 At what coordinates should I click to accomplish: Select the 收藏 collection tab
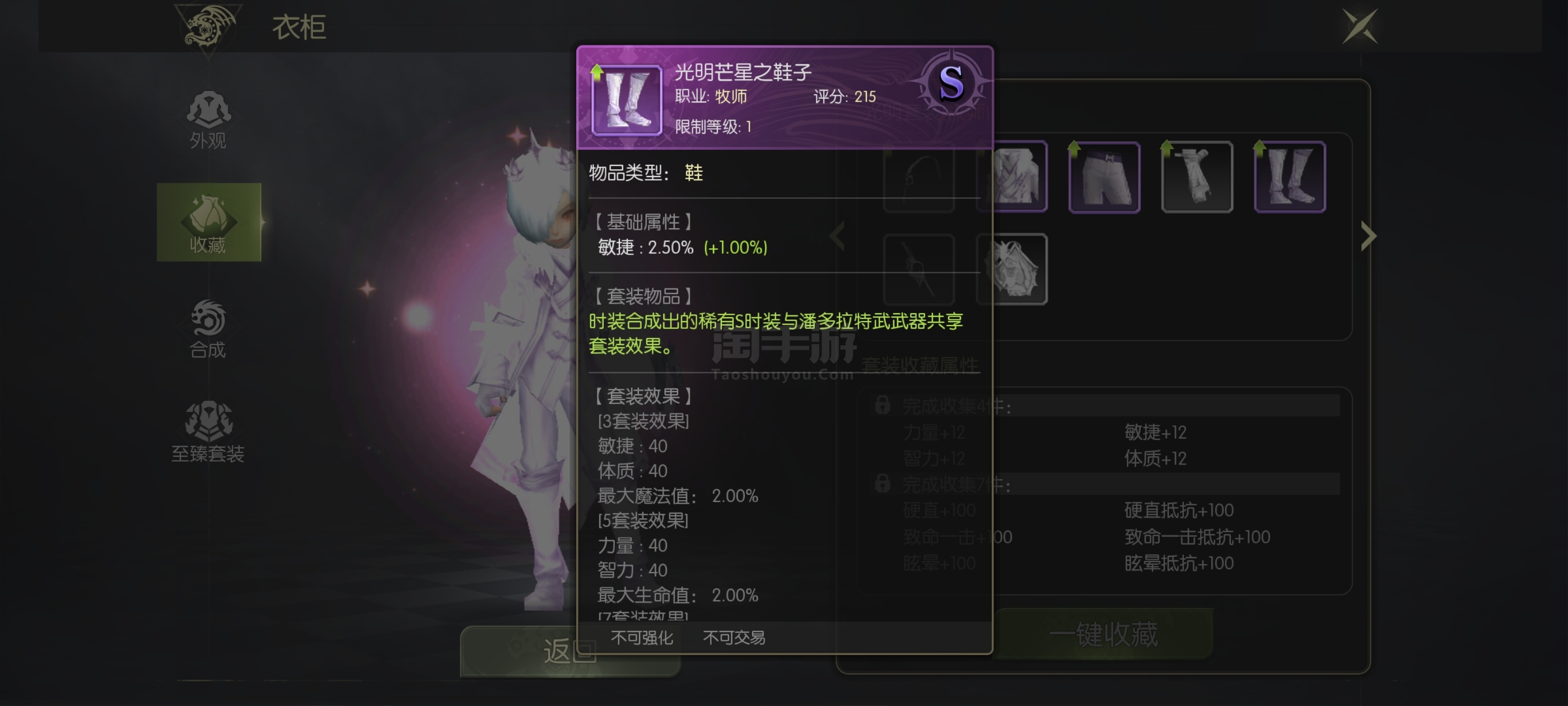(209, 222)
